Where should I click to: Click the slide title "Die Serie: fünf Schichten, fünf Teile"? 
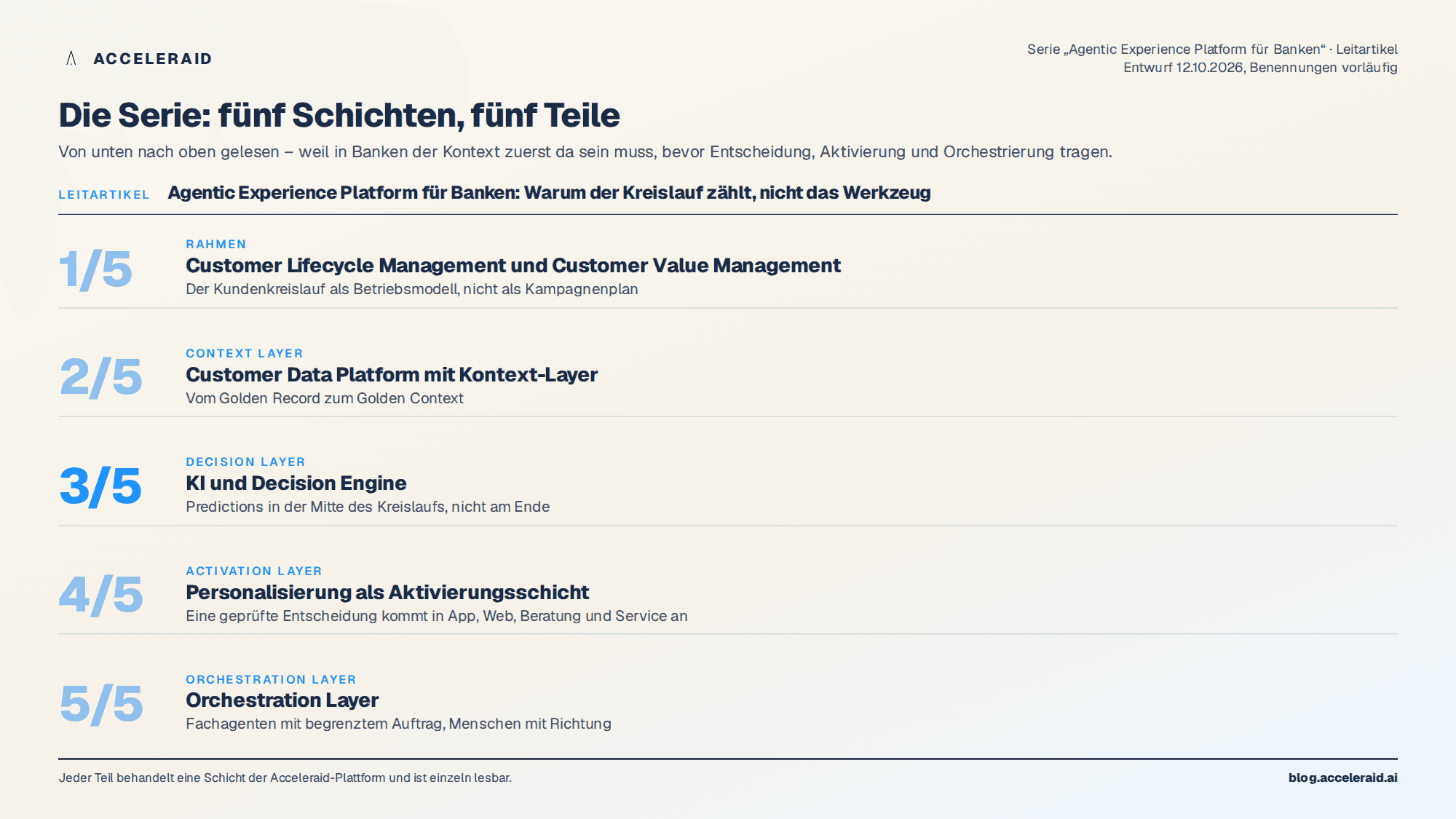[339, 115]
